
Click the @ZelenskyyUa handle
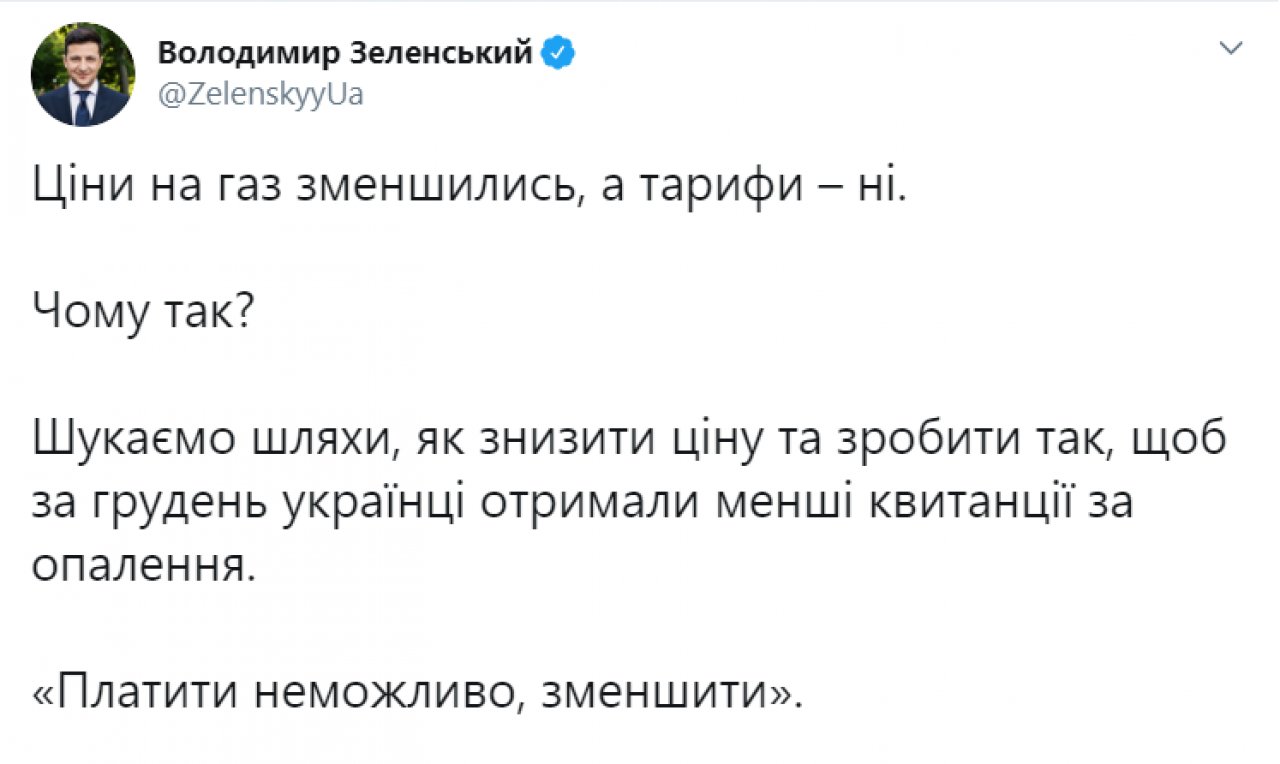(260, 95)
